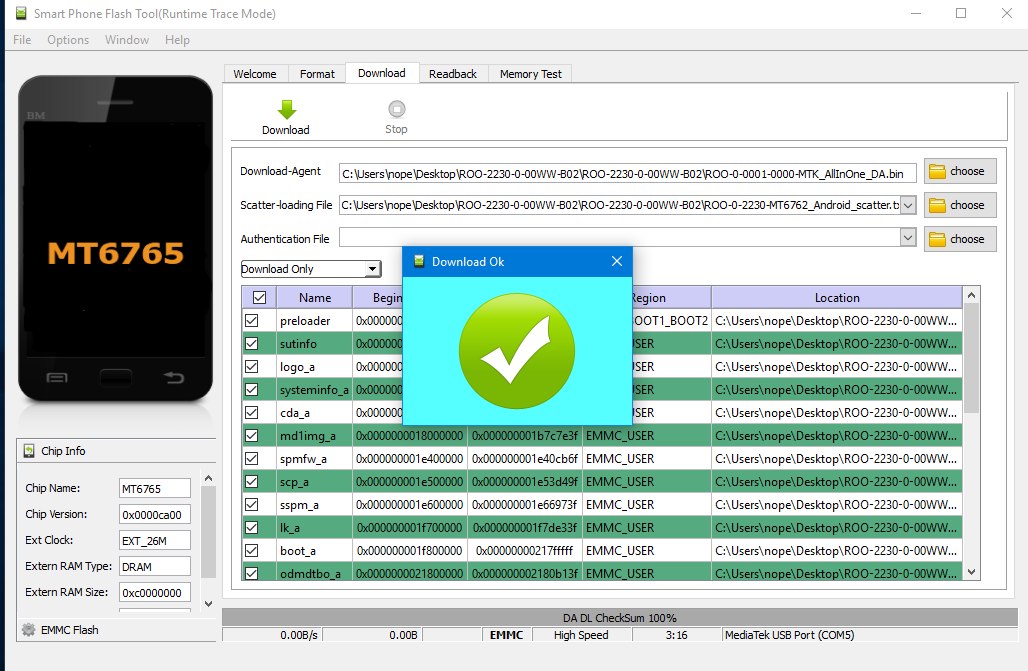Click the phone's menu key icon
The image size is (1028, 671).
[57, 377]
